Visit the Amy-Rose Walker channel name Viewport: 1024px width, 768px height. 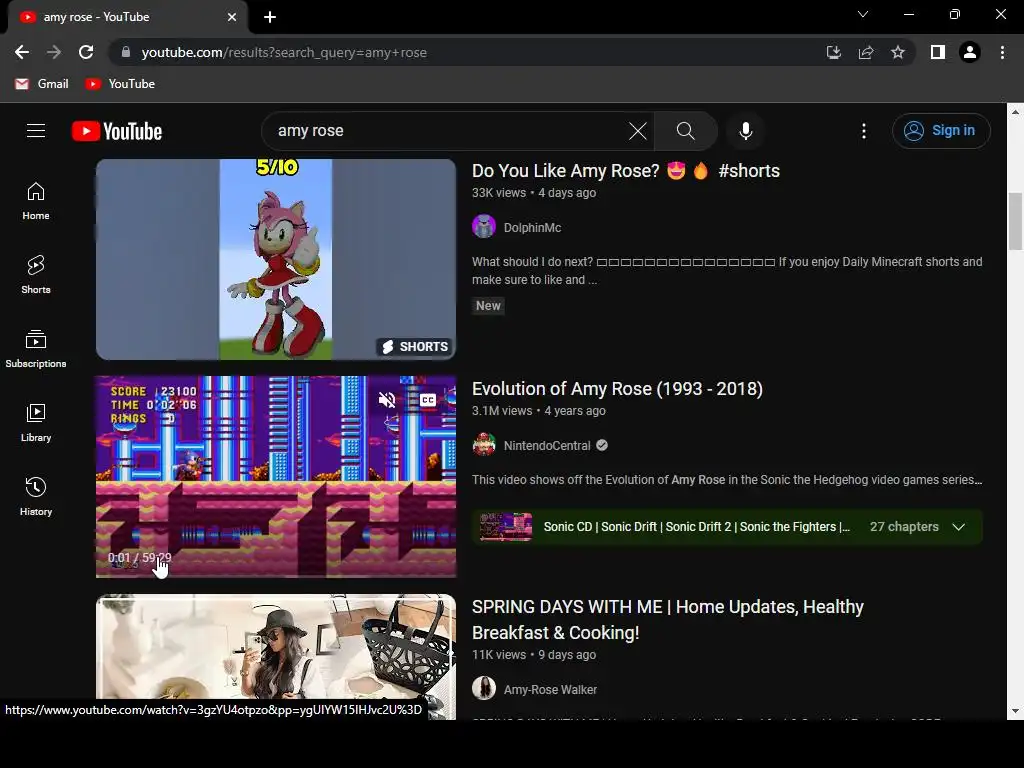(x=550, y=690)
